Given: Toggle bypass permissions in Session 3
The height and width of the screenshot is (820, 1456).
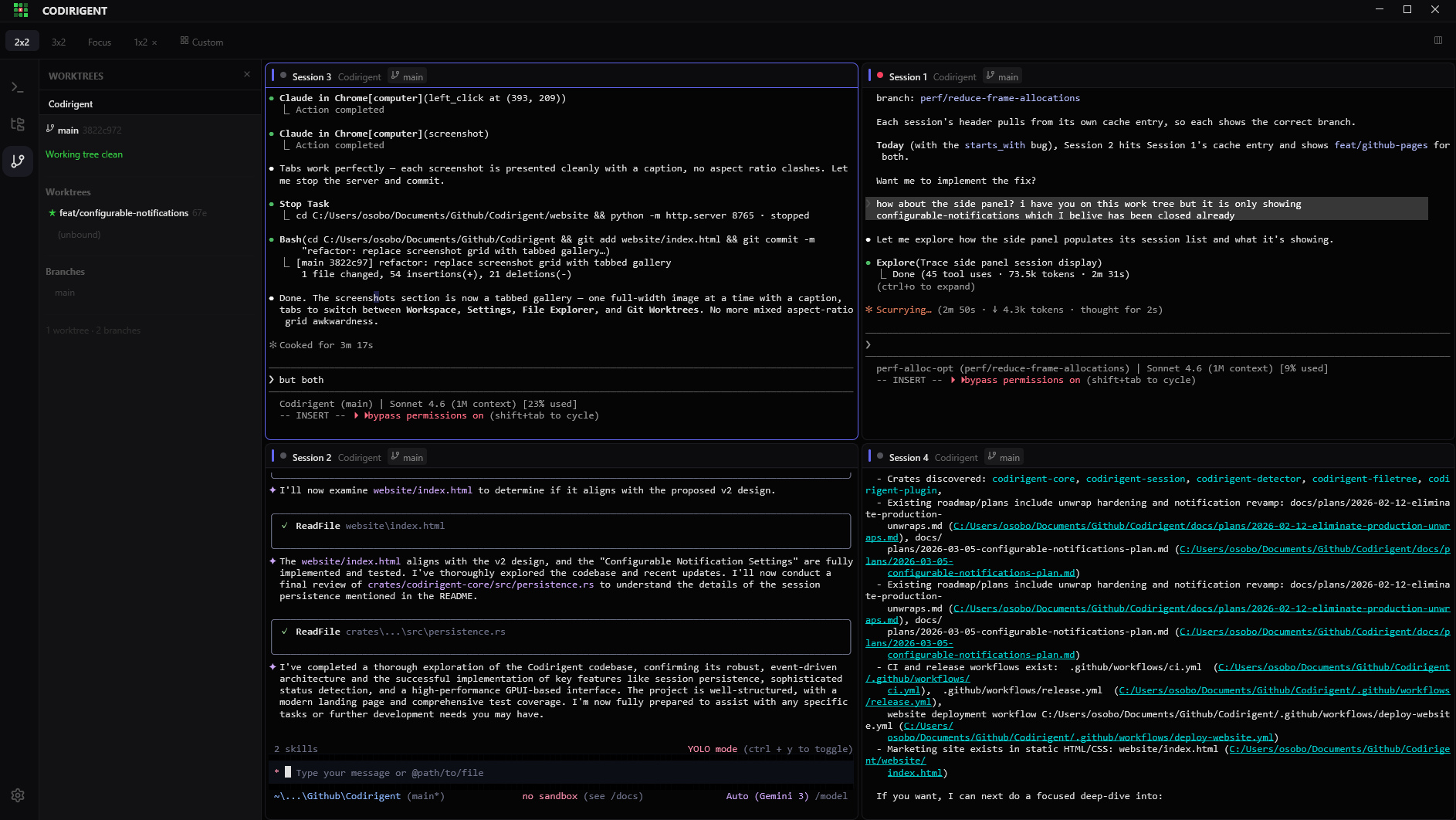Looking at the screenshot, I should click(422, 415).
